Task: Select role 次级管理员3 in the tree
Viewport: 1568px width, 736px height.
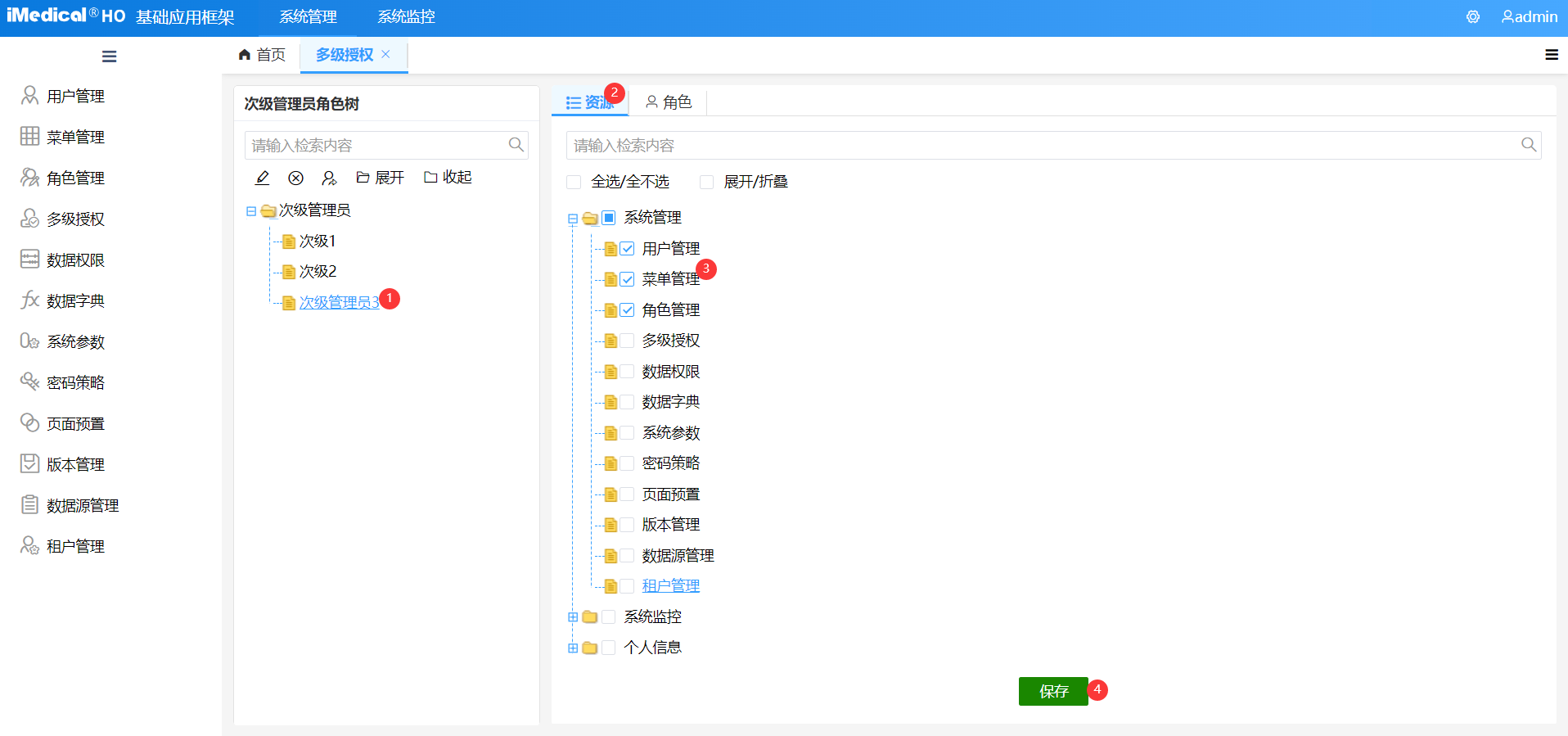Action: tap(340, 303)
